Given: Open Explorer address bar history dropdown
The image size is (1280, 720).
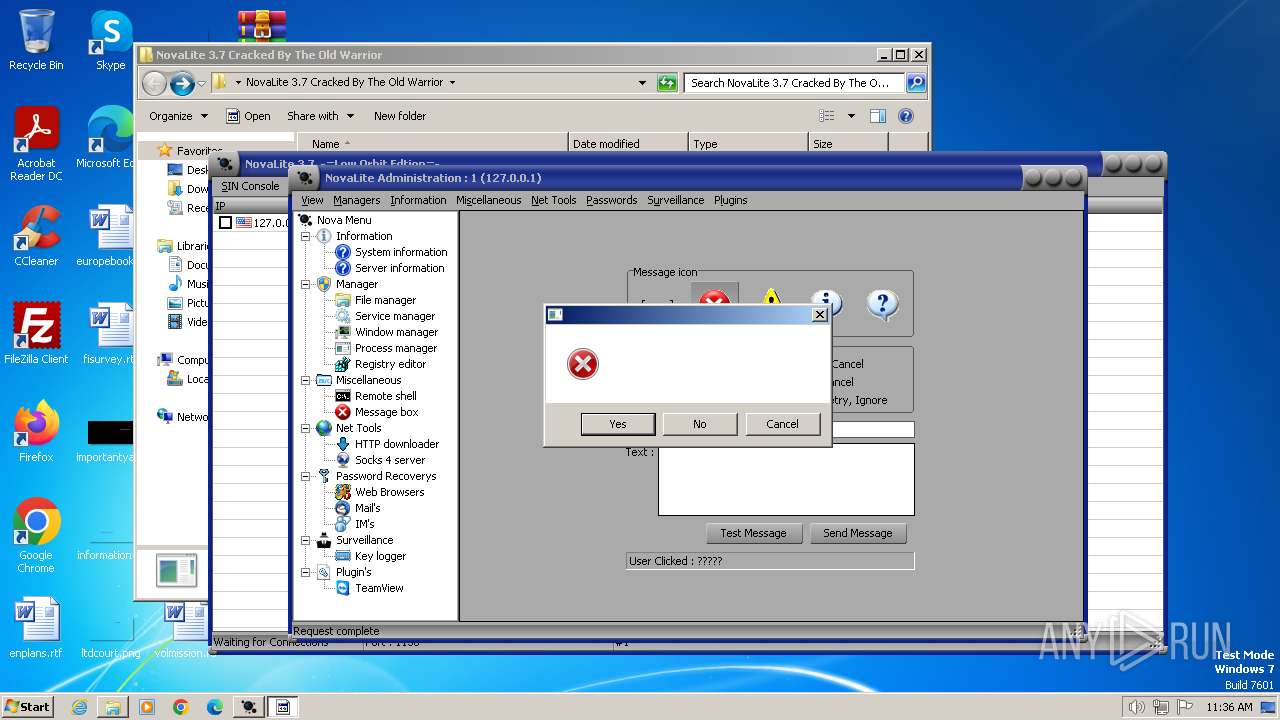Looking at the screenshot, I should coord(642,83).
